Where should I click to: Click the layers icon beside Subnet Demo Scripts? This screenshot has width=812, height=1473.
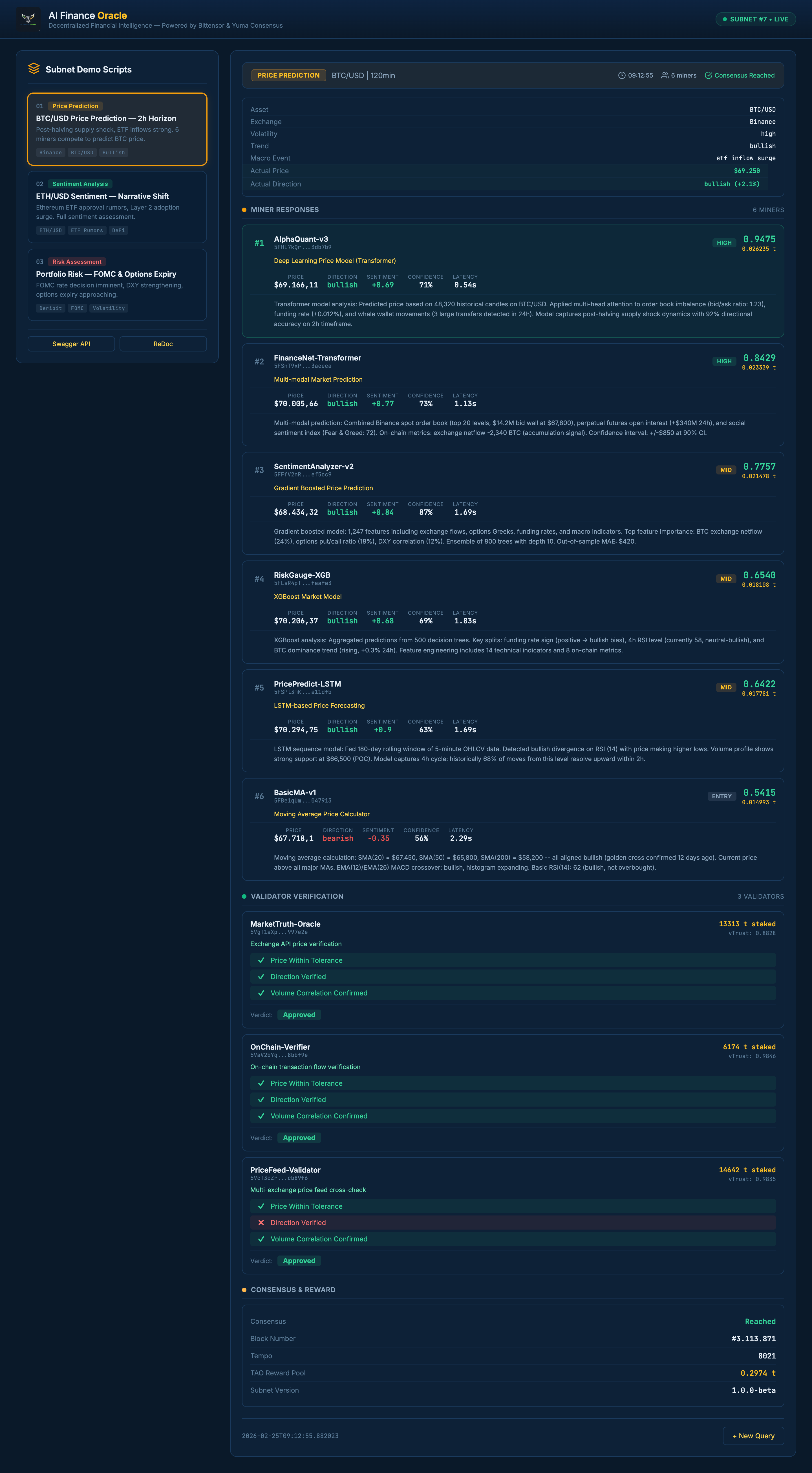tap(34, 69)
